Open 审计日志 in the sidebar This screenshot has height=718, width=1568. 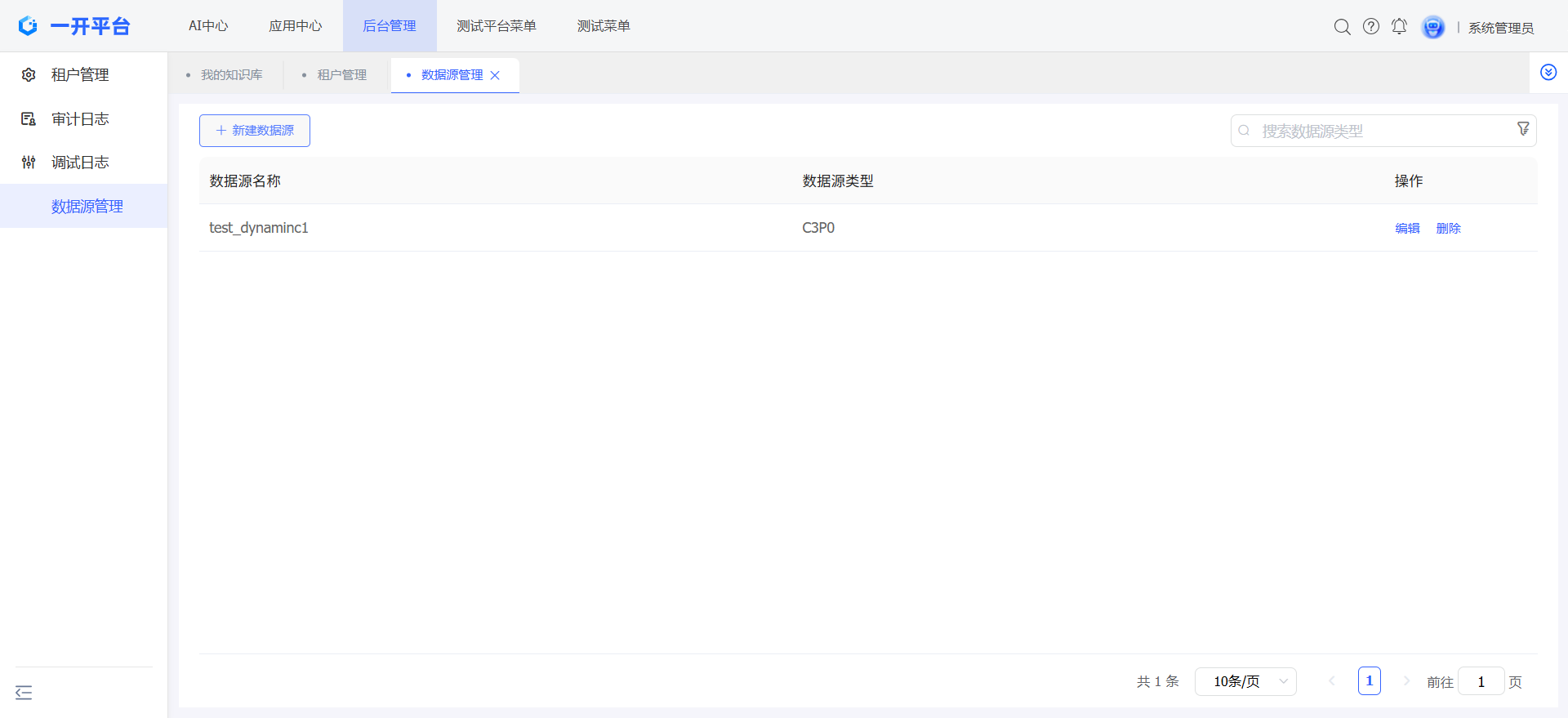point(80,119)
